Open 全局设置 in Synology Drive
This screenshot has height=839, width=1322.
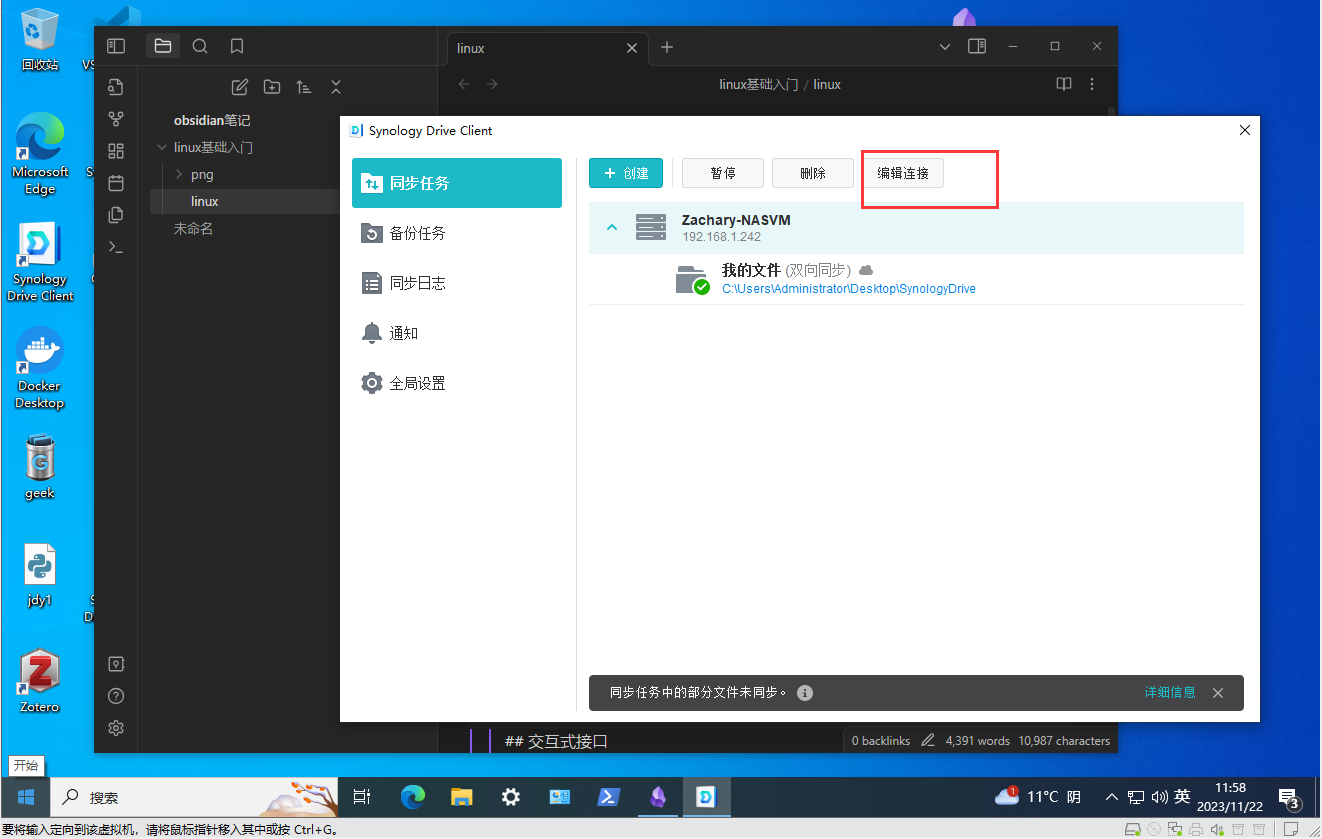pos(417,383)
